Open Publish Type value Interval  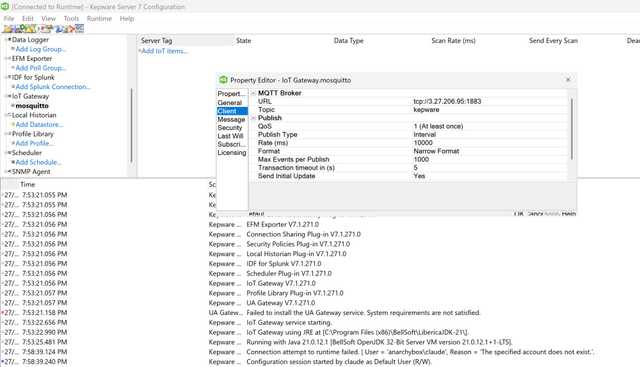pos(489,134)
